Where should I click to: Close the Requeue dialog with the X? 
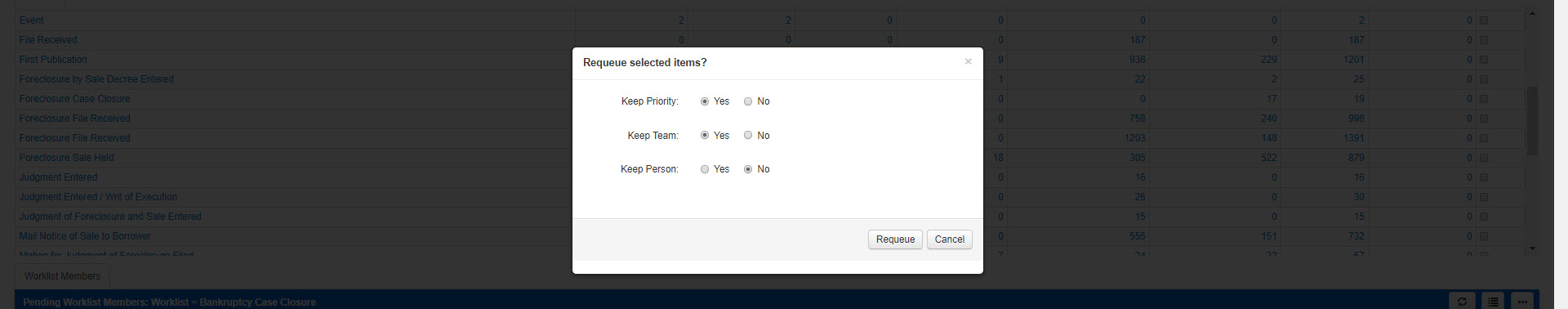coord(968,61)
